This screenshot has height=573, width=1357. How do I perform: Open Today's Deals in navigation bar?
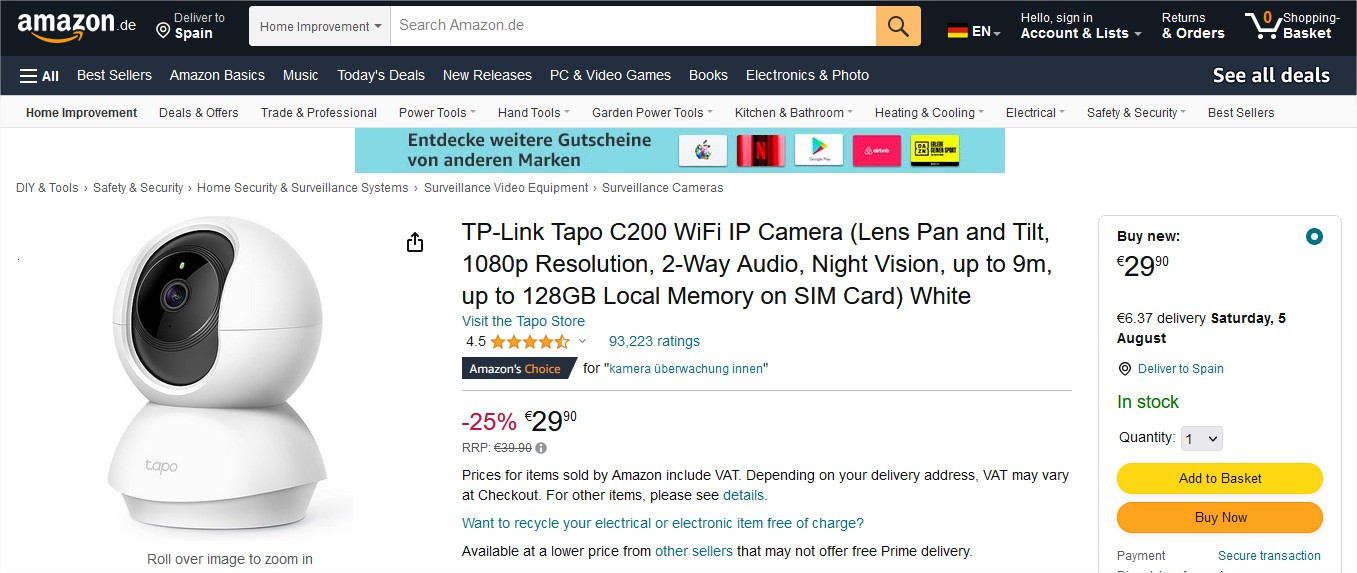coord(381,75)
